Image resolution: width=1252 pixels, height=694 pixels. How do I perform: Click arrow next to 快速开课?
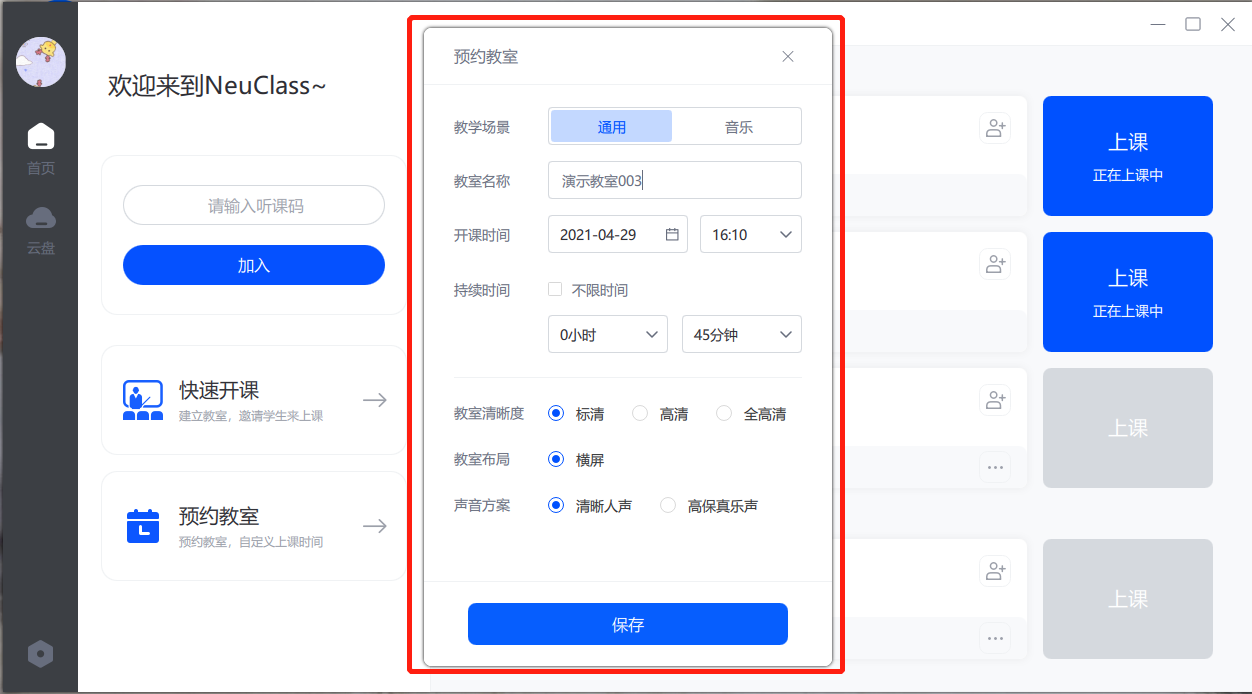[375, 400]
